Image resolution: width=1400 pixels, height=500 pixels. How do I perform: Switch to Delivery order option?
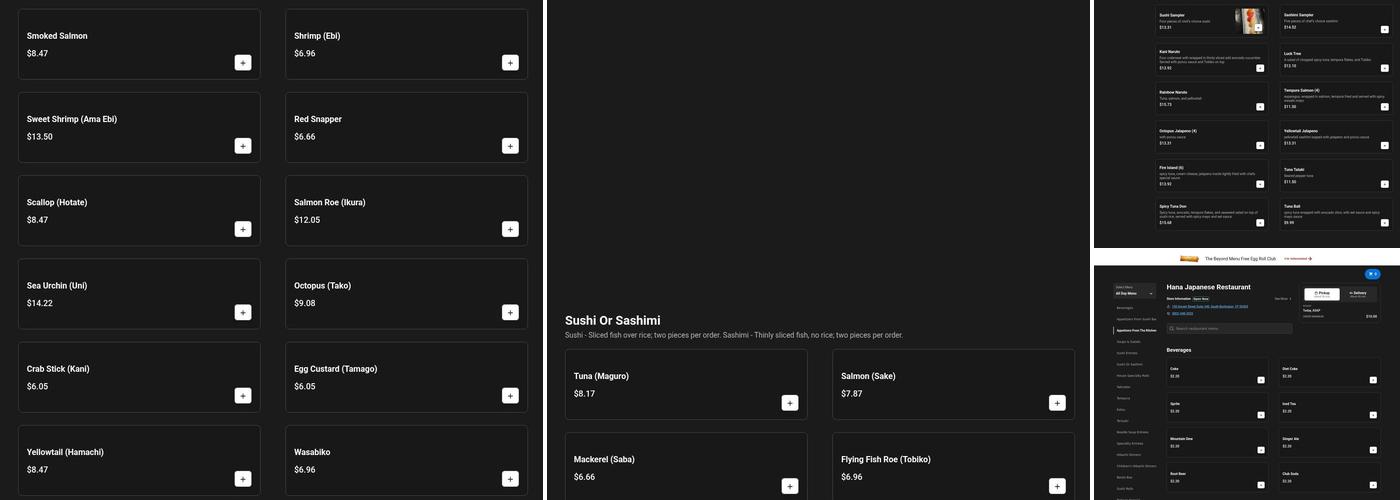point(1359,294)
